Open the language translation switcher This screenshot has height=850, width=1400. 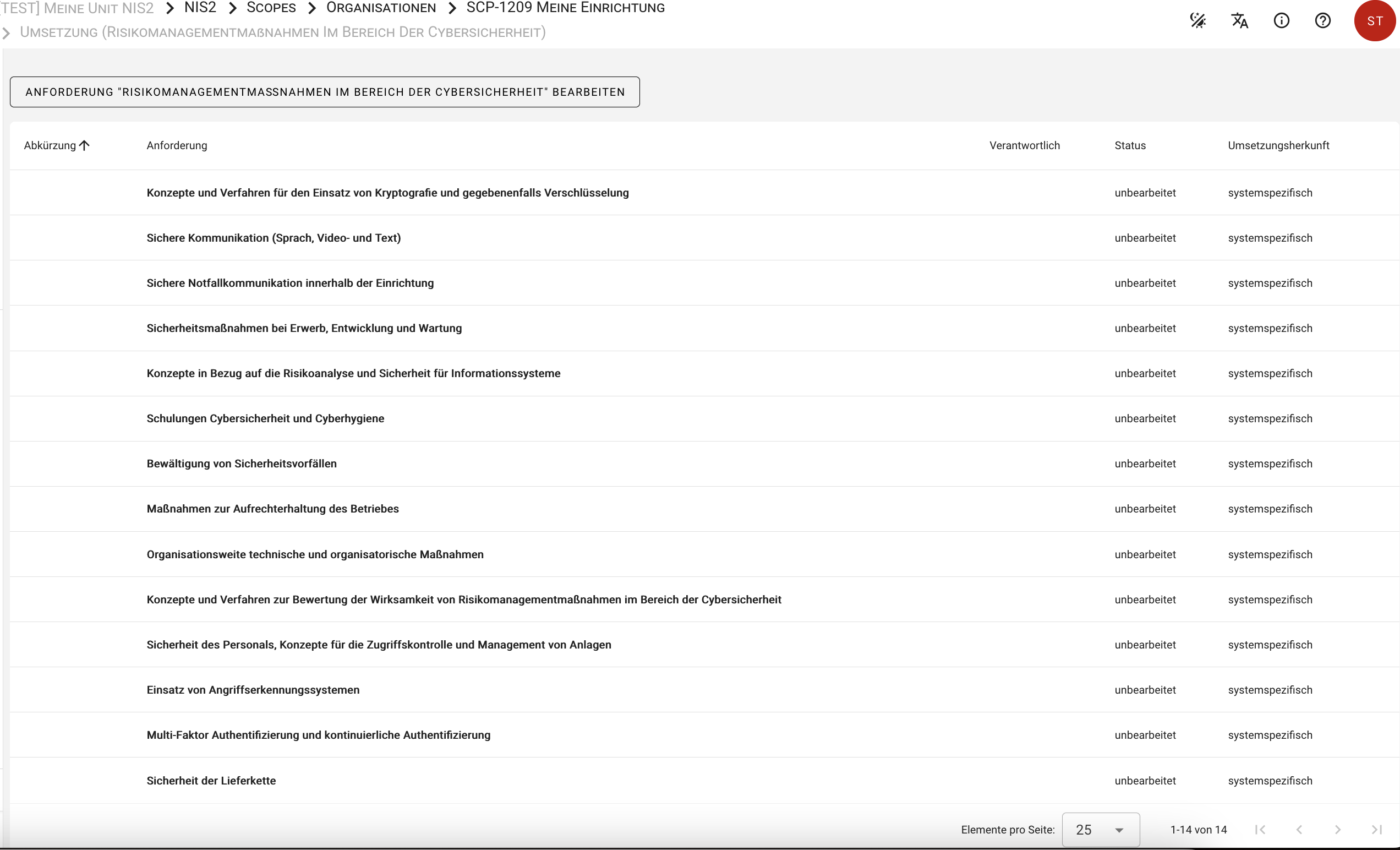[1239, 21]
